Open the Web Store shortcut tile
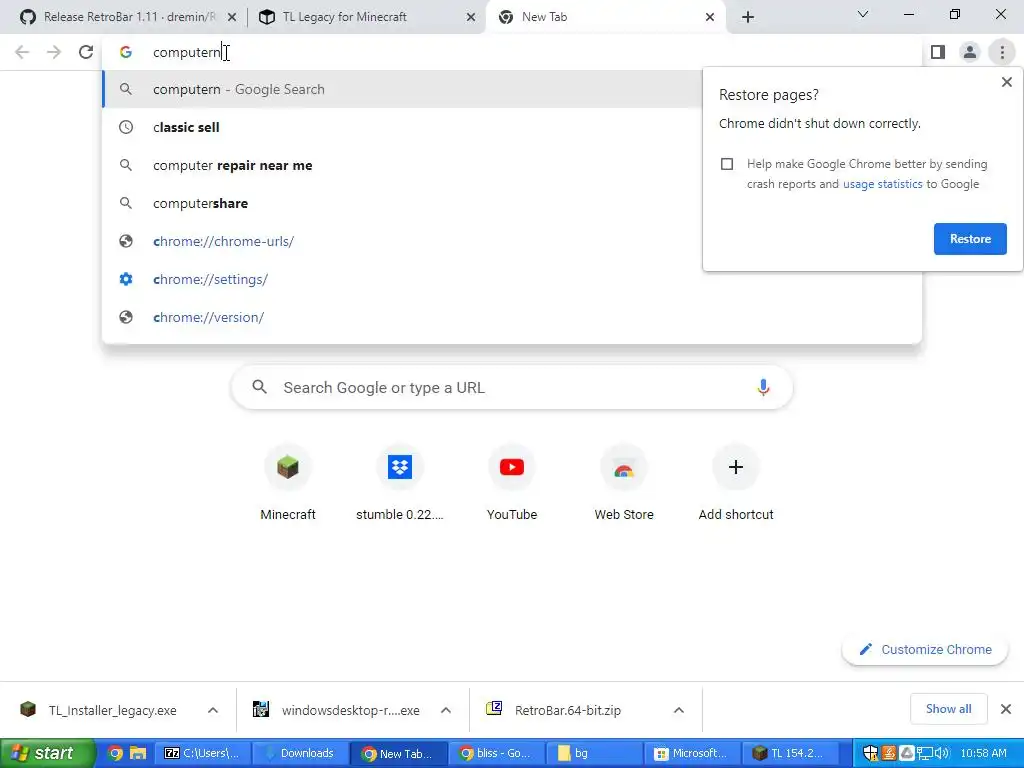The width and height of the screenshot is (1024, 768). (x=624, y=482)
